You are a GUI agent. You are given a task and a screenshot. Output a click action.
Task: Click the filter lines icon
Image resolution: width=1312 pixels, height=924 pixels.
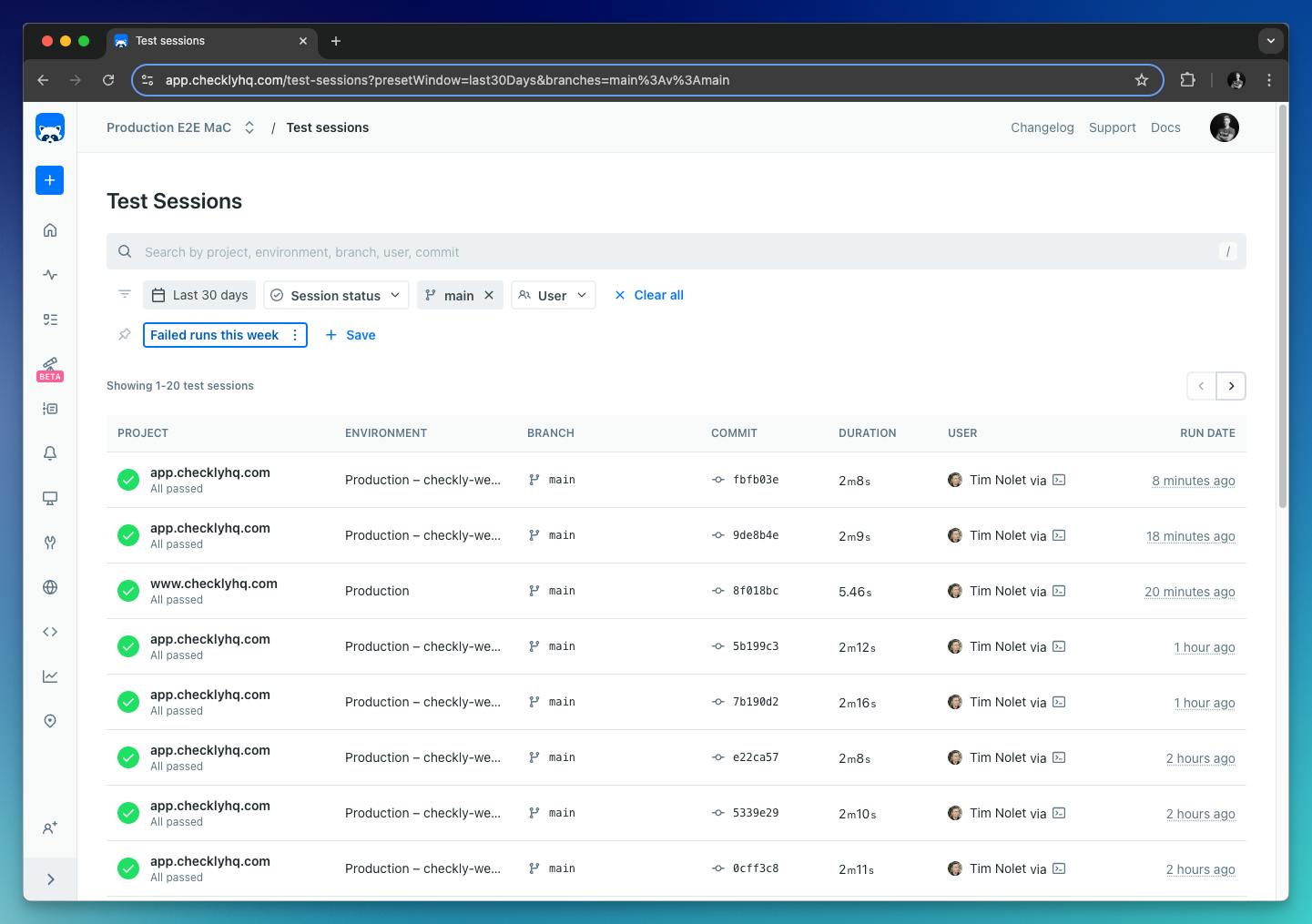[125, 294]
